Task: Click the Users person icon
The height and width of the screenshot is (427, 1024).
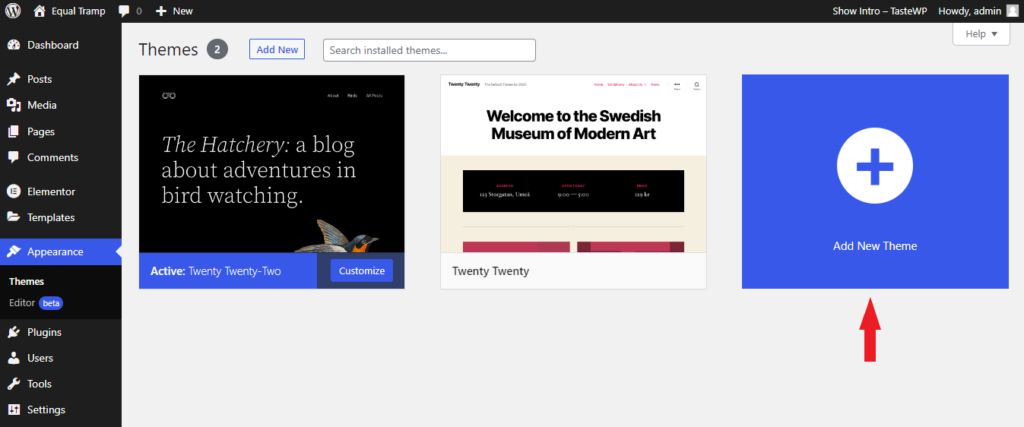Action: (13, 358)
